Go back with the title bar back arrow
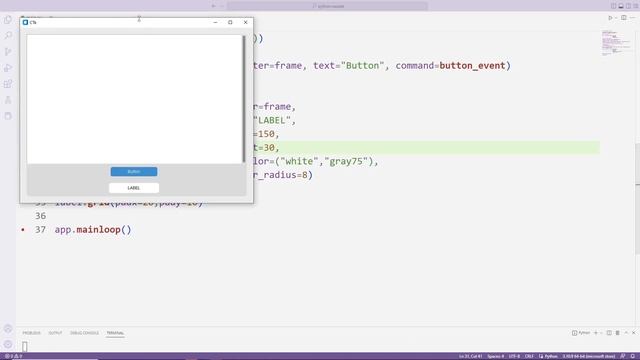 click(213, 6)
